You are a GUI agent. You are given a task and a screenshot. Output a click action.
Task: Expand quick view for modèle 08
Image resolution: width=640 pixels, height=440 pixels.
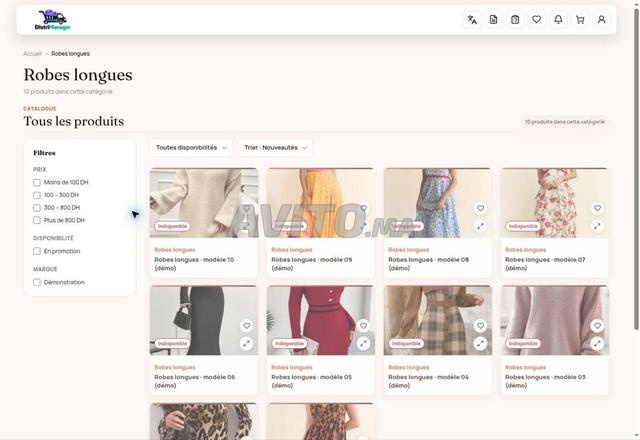[480, 226]
